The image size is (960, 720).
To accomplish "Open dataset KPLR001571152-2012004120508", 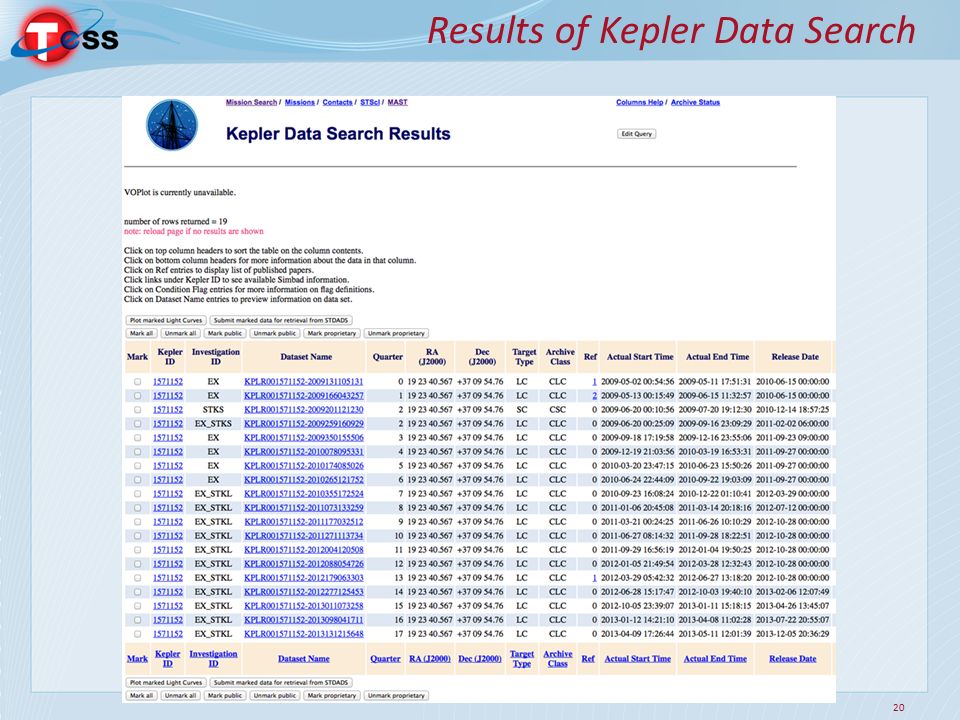I will [x=304, y=550].
